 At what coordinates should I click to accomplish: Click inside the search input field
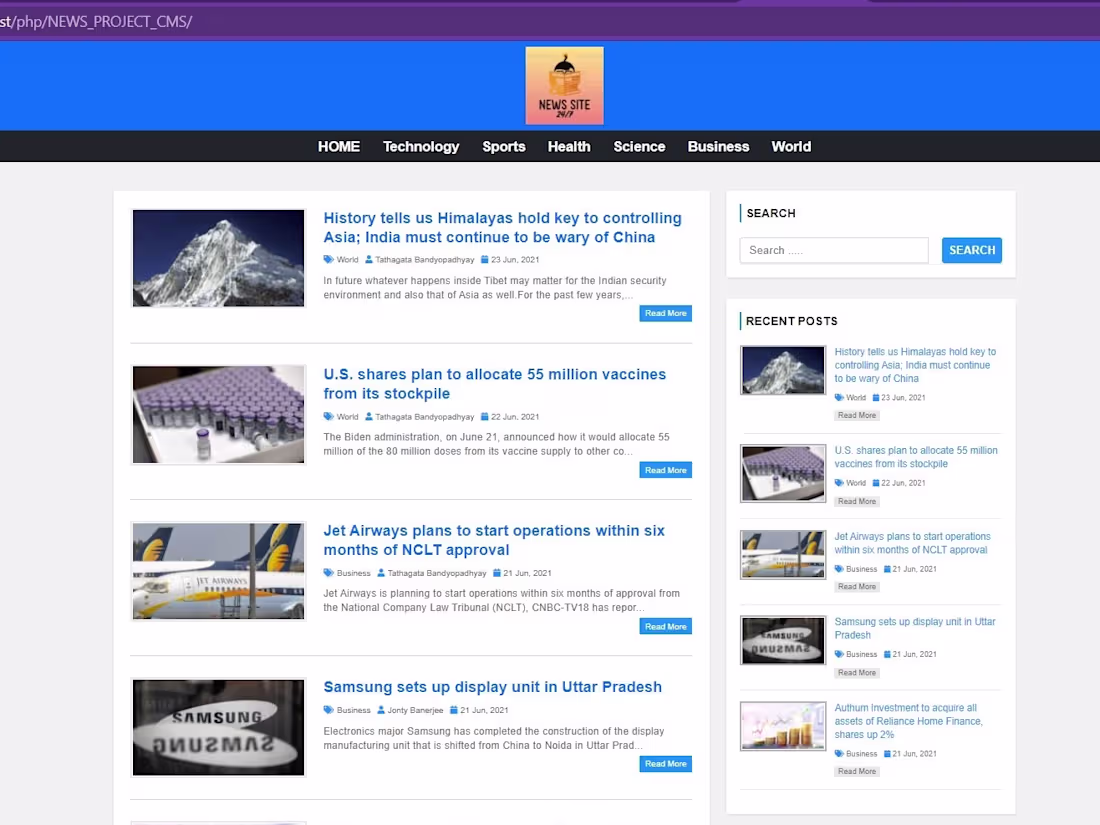[833, 250]
